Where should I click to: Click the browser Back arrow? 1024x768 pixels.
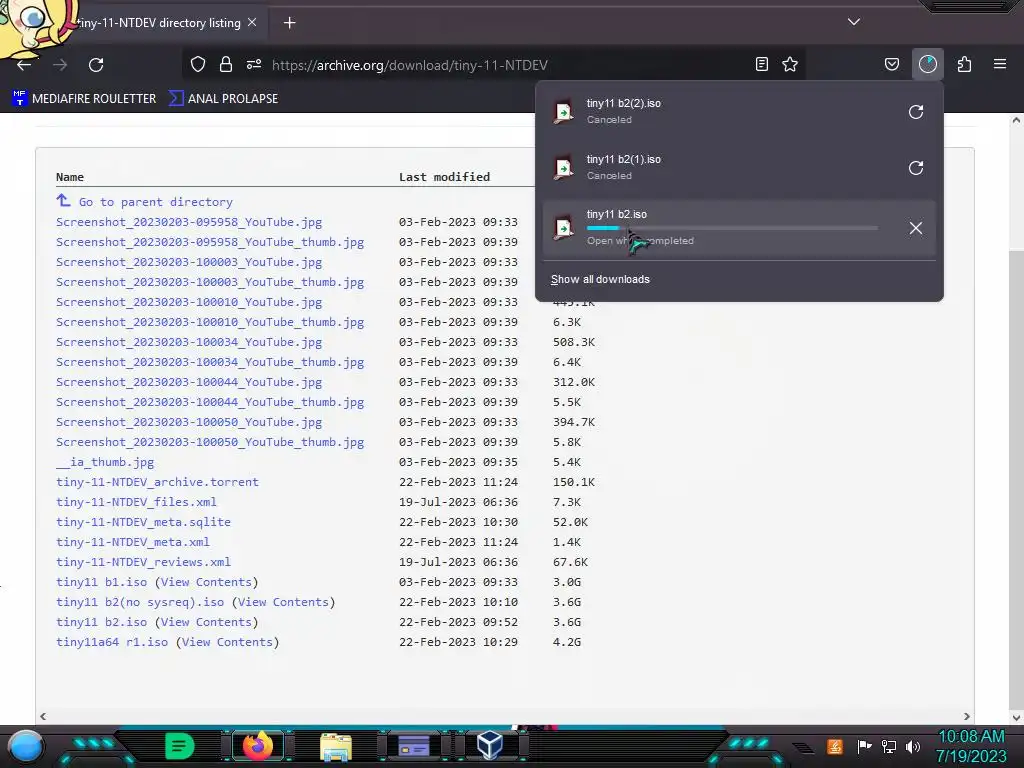(x=24, y=65)
